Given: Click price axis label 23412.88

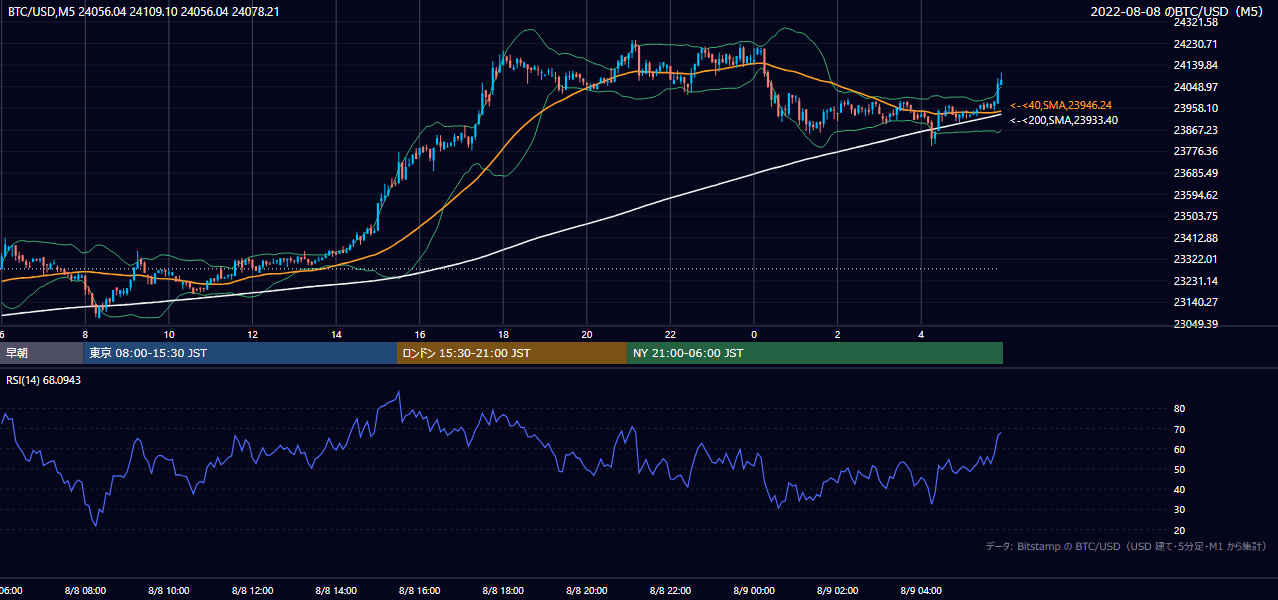Looking at the screenshot, I should point(1196,238).
